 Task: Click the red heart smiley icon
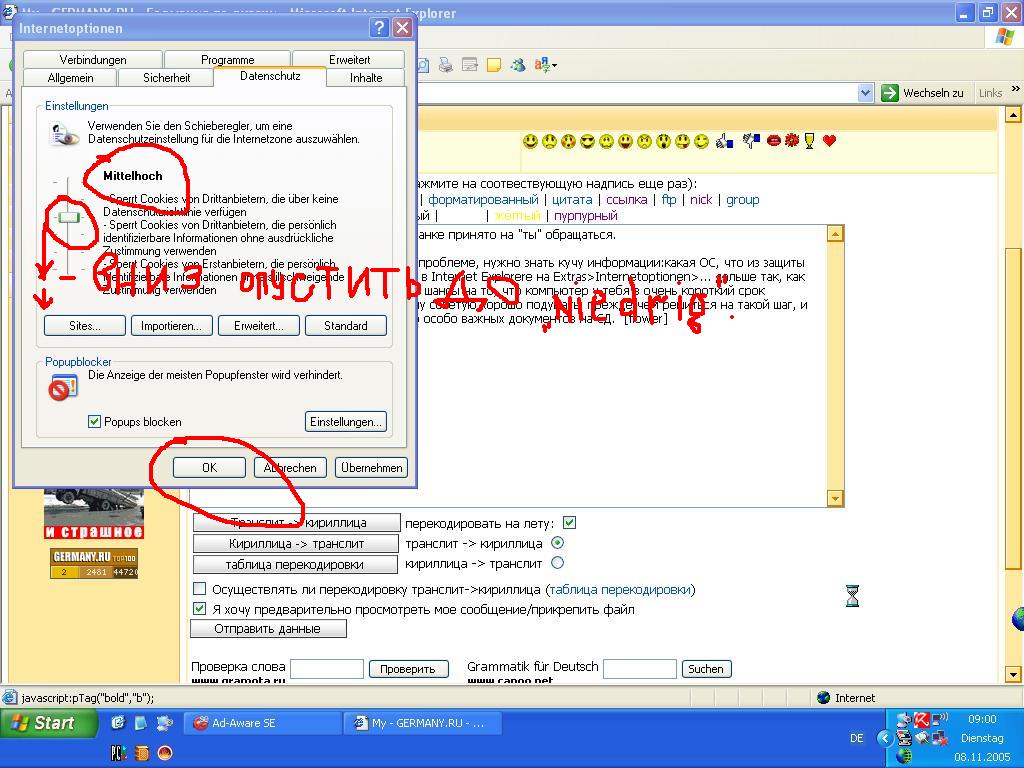click(829, 141)
